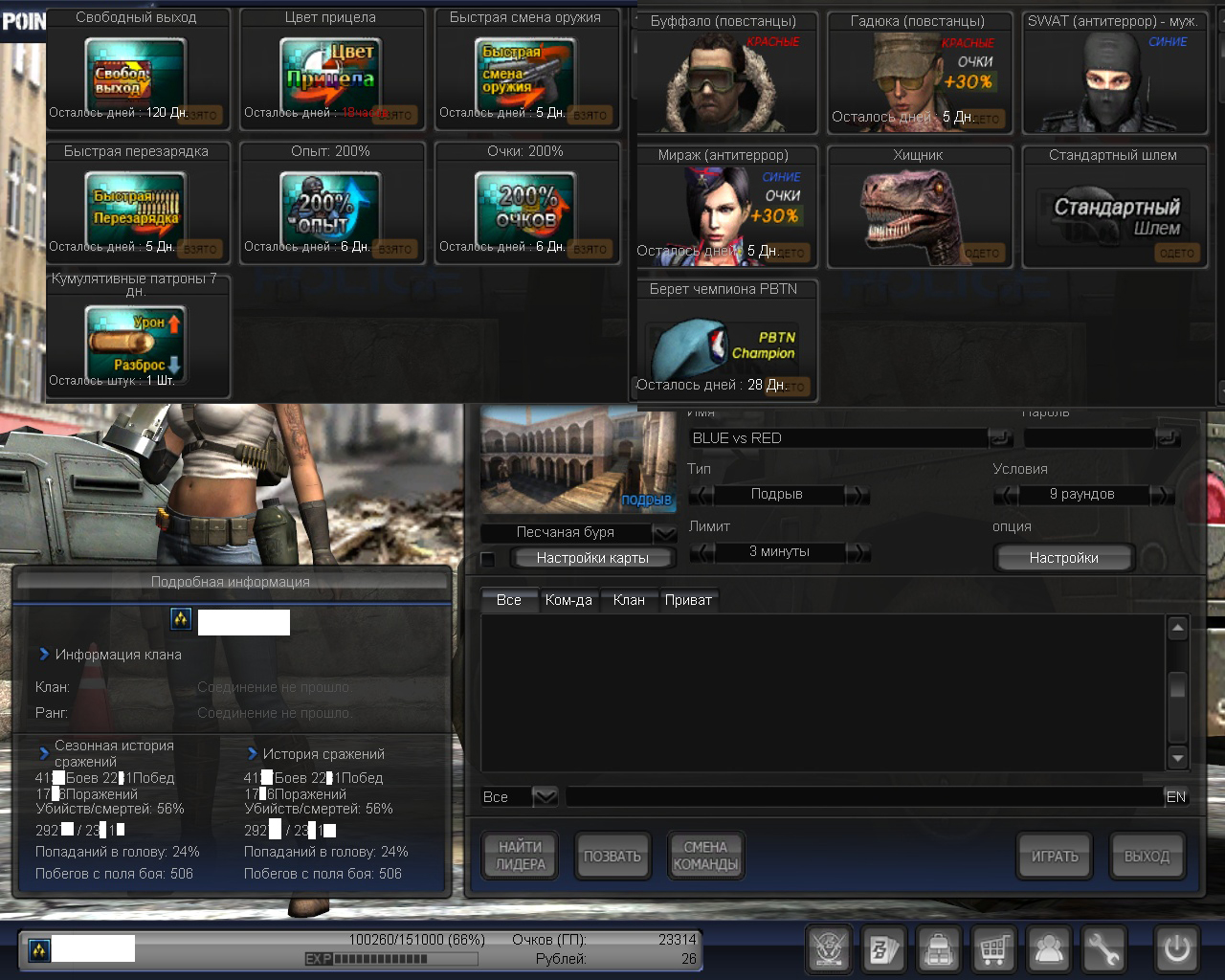
Task: Open the Песчаная буря map dropdown
Action: point(664,533)
